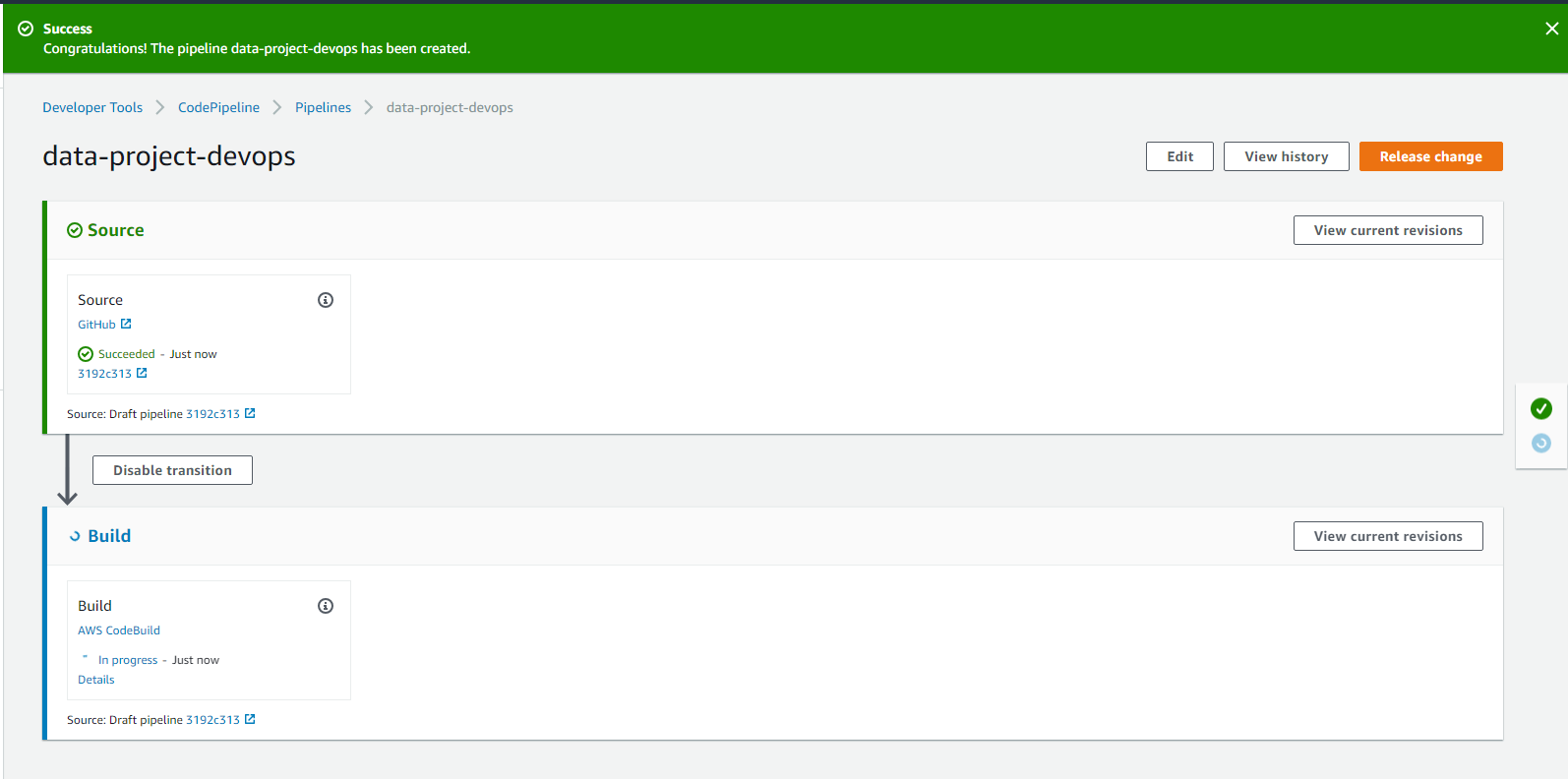The width and height of the screenshot is (1568, 779).
Task: View current revisions for Build stage
Action: coord(1388,536)
